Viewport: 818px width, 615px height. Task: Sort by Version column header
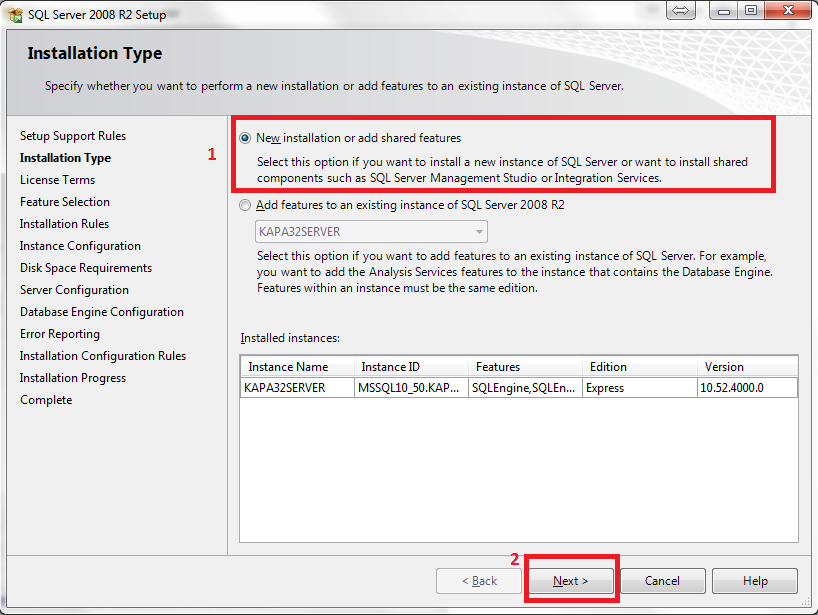point(748,367)
